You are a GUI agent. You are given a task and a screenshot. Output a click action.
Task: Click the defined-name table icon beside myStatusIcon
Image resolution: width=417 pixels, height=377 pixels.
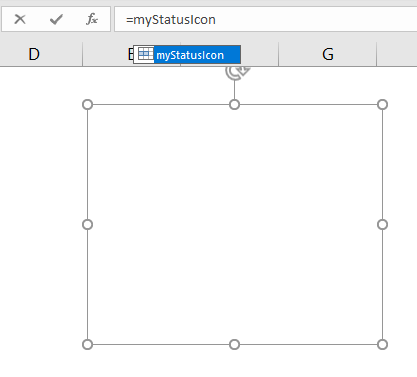145,54
